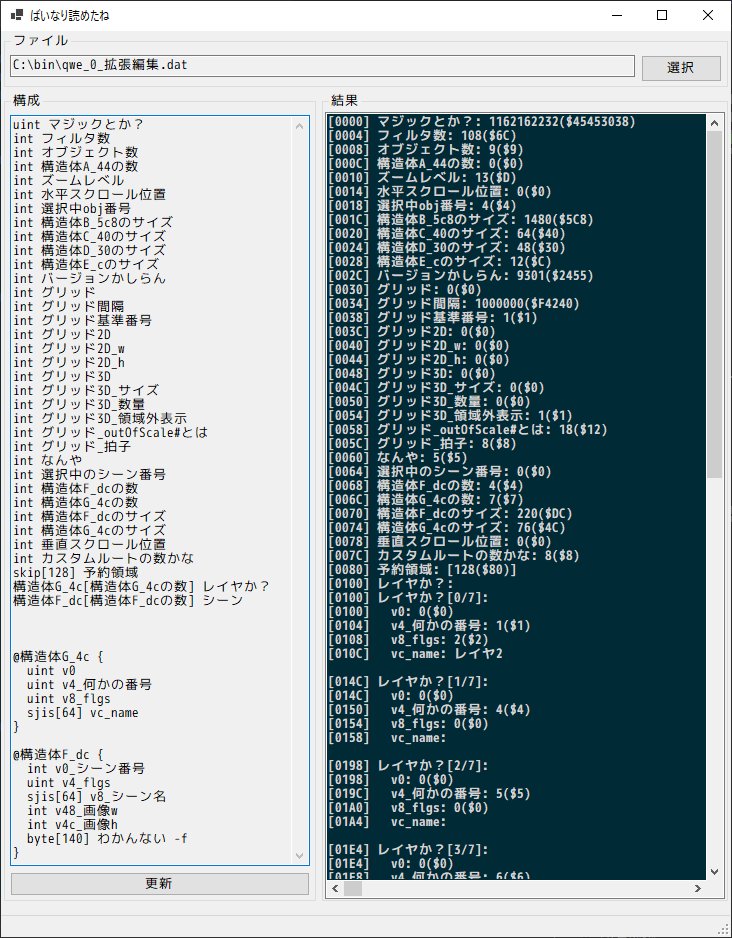Click the 結果 horizontal scrollbar thumb
Screen dimensions: 732x938
[x=353, y=889]
